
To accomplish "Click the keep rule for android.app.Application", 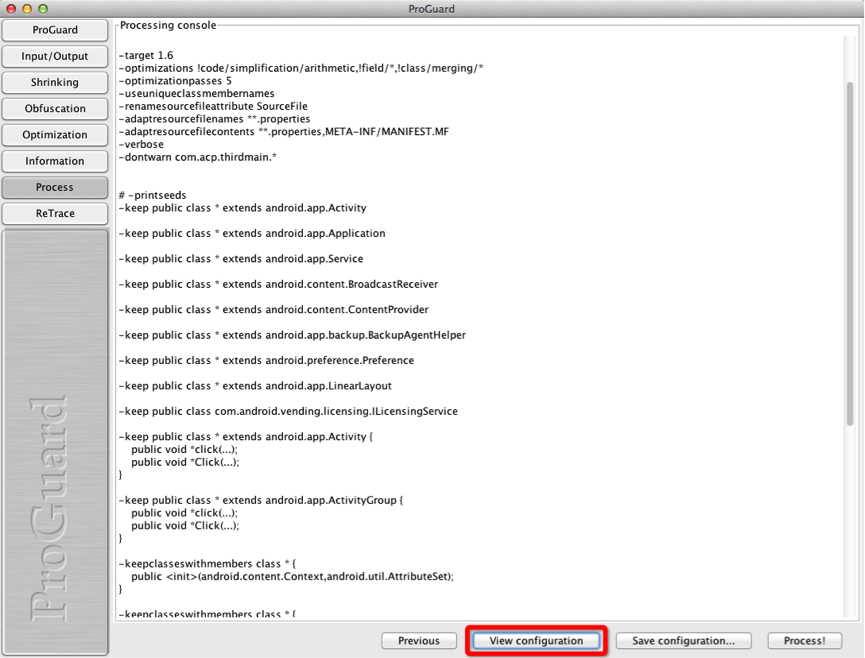I will 252,233.
